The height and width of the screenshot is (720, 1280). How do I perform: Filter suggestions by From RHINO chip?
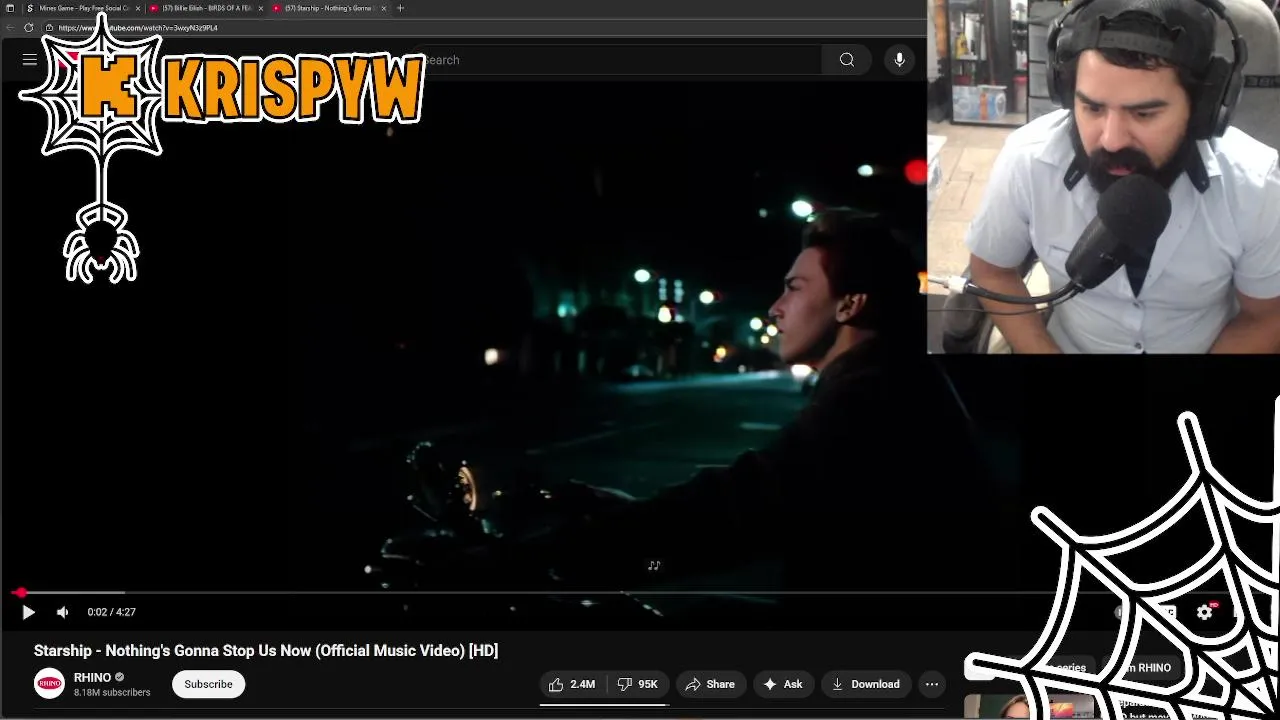(1141, 668)
